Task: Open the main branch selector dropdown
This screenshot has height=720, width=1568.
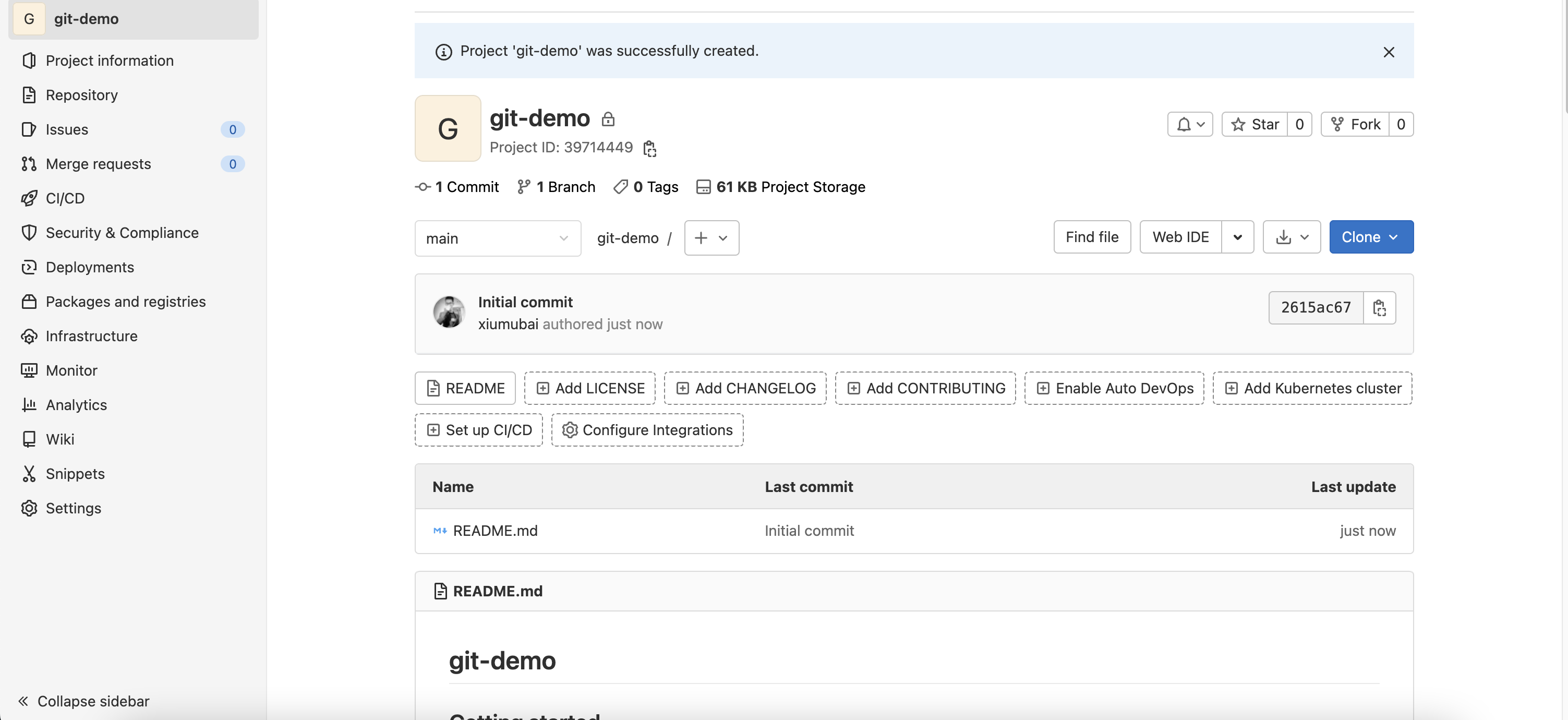Action: click(497, 238)
